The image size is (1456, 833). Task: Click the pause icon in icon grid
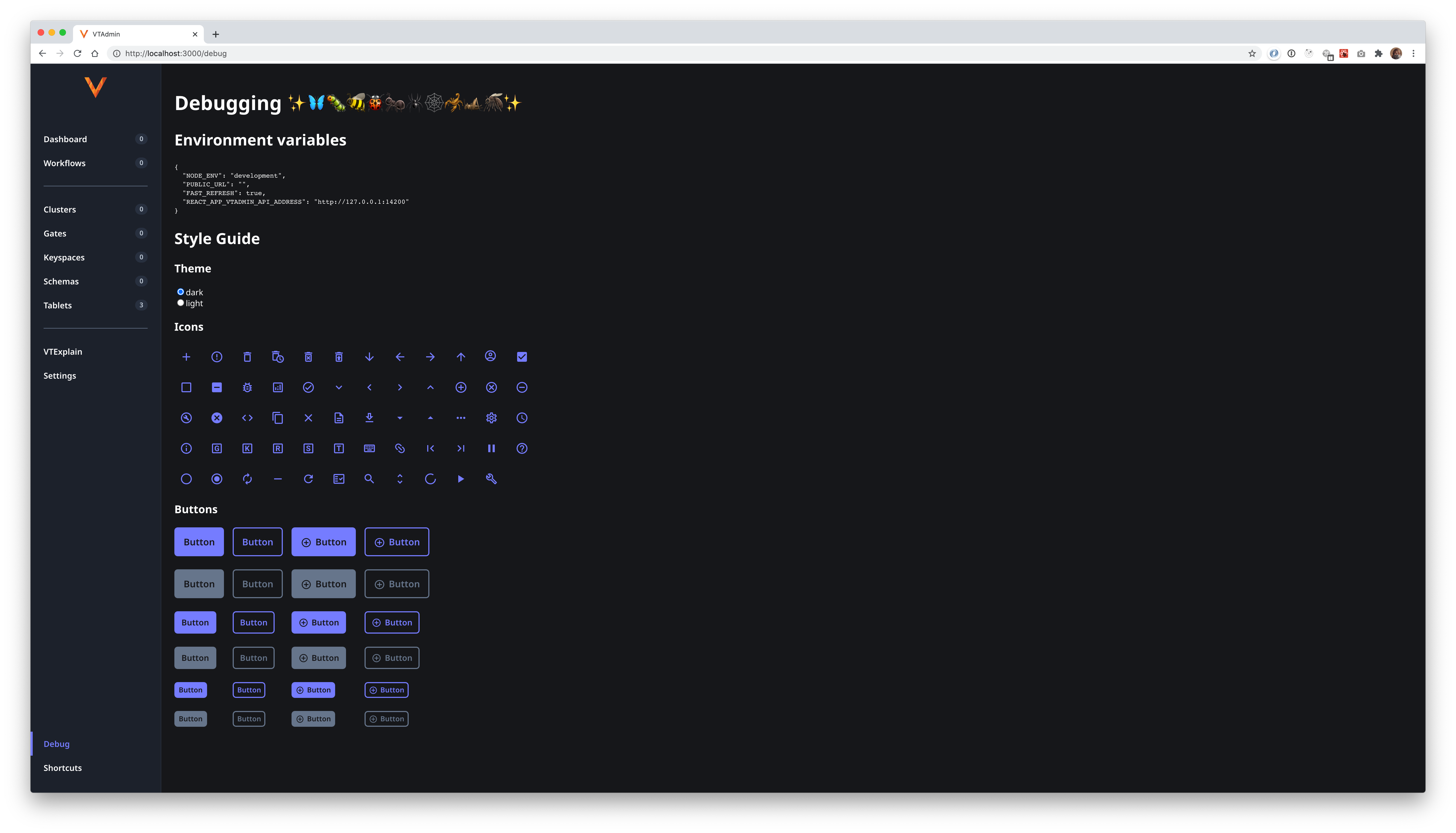491,449
